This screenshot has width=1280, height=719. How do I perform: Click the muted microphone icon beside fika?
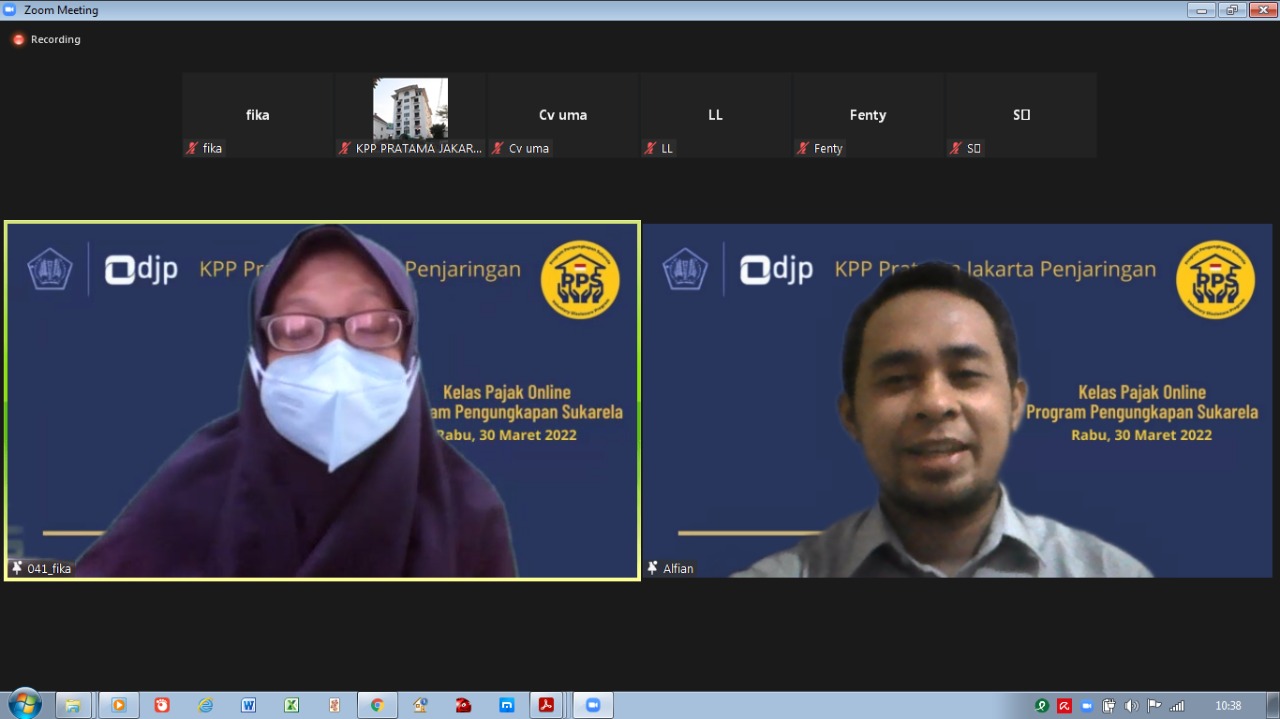pyautogui.click(x=192, y=148)
